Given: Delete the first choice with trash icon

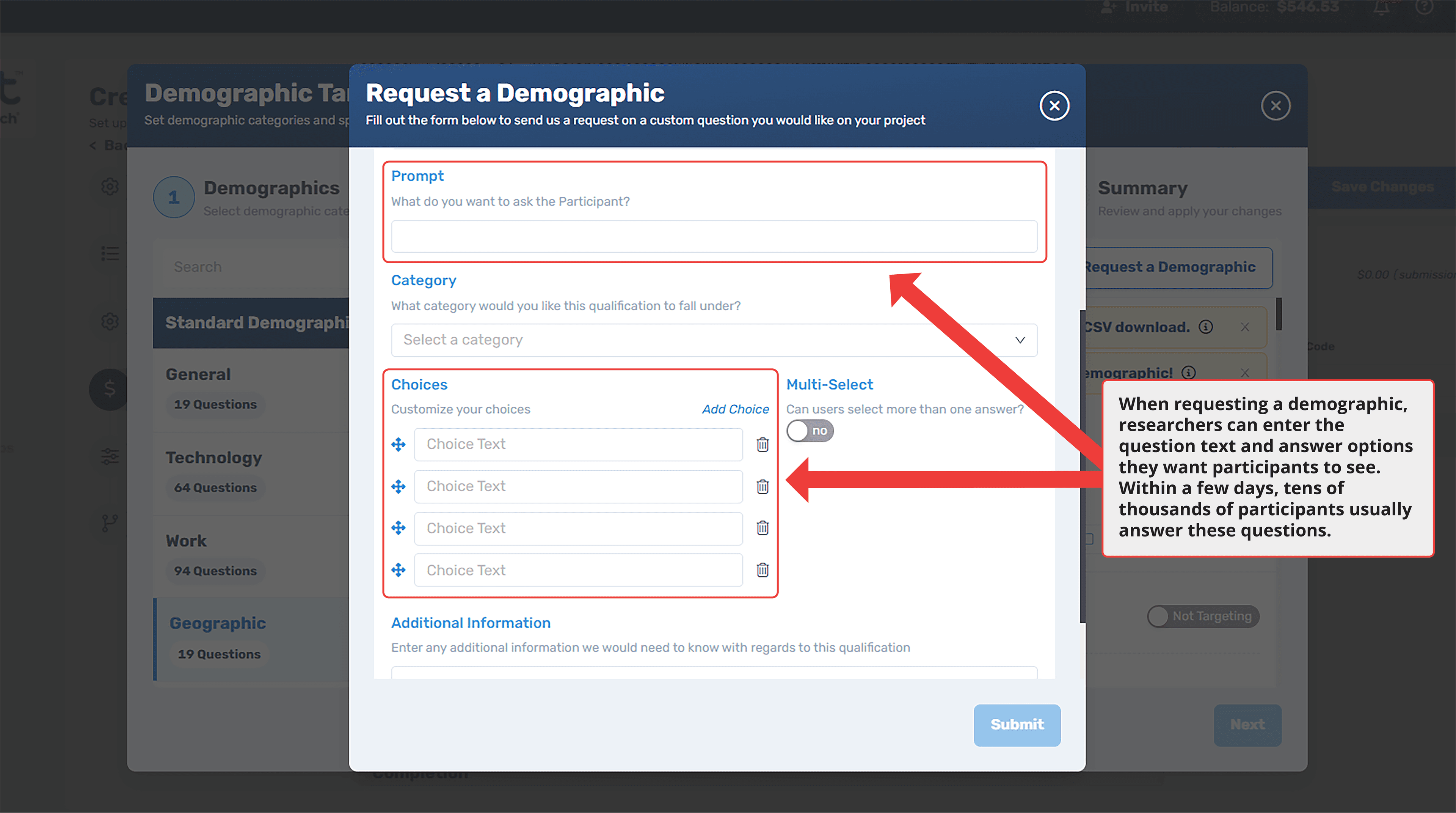Looking at the screenshot, I should coord(763,444).
